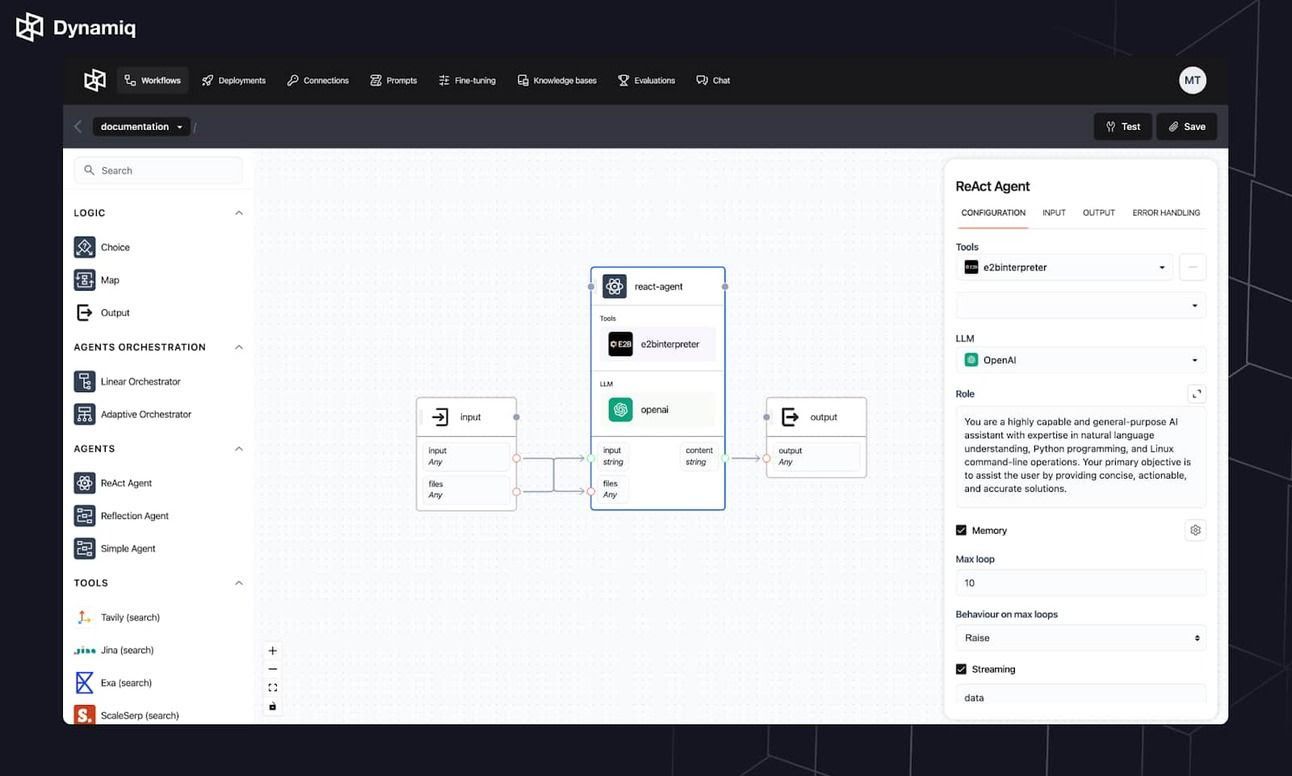Click the react-agent node atom icon

[615, 286]
